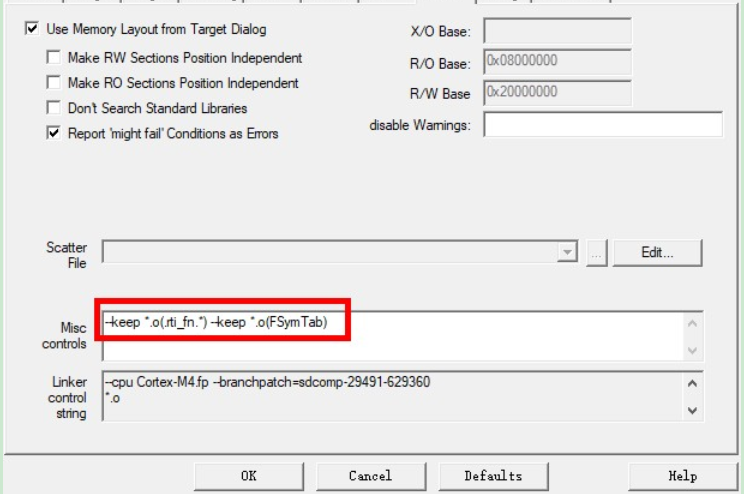This screenshot has height=494, width=744.
Task: Open the Scatter File dropdown arrow
Action: tap(567, 252)
